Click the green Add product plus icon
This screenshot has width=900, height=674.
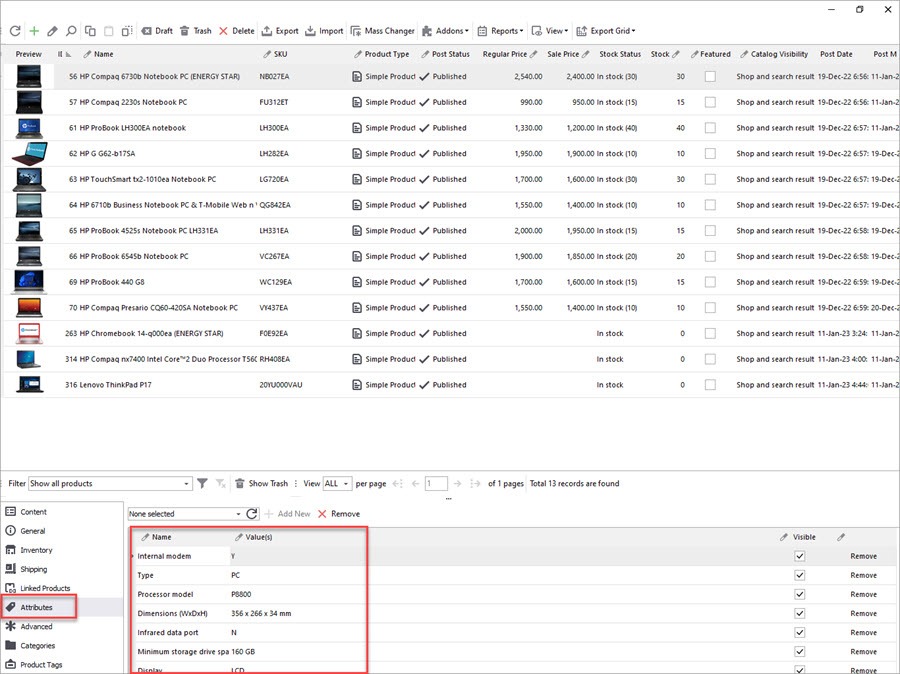pyautogui.click(x=34, y=31)
